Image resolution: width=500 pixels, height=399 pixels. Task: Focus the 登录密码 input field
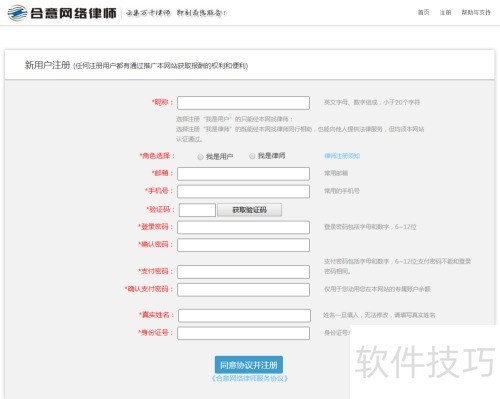pyautogui.click(x=243, y=227)
